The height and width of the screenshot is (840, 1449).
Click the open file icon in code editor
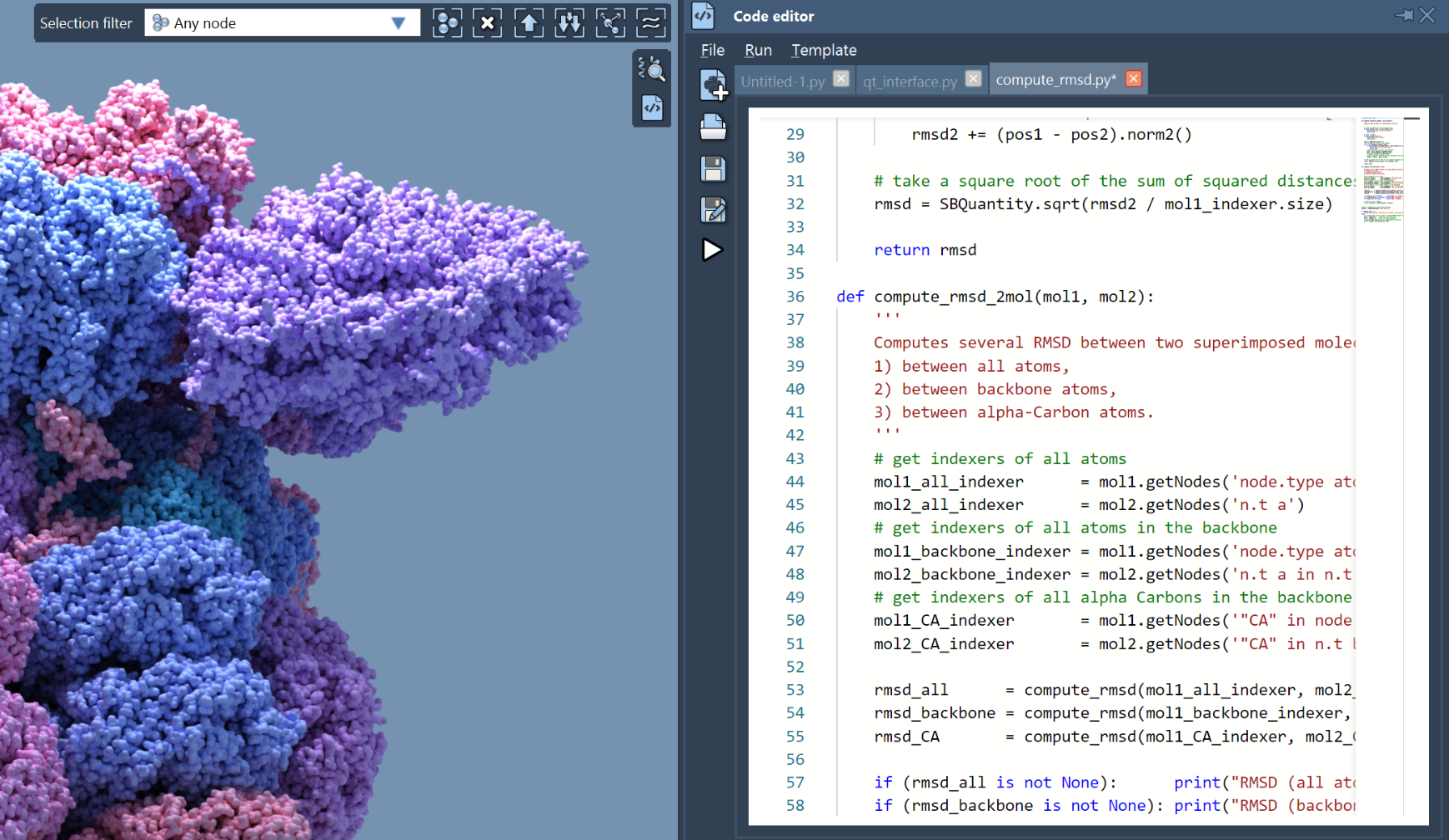(713, 127)
